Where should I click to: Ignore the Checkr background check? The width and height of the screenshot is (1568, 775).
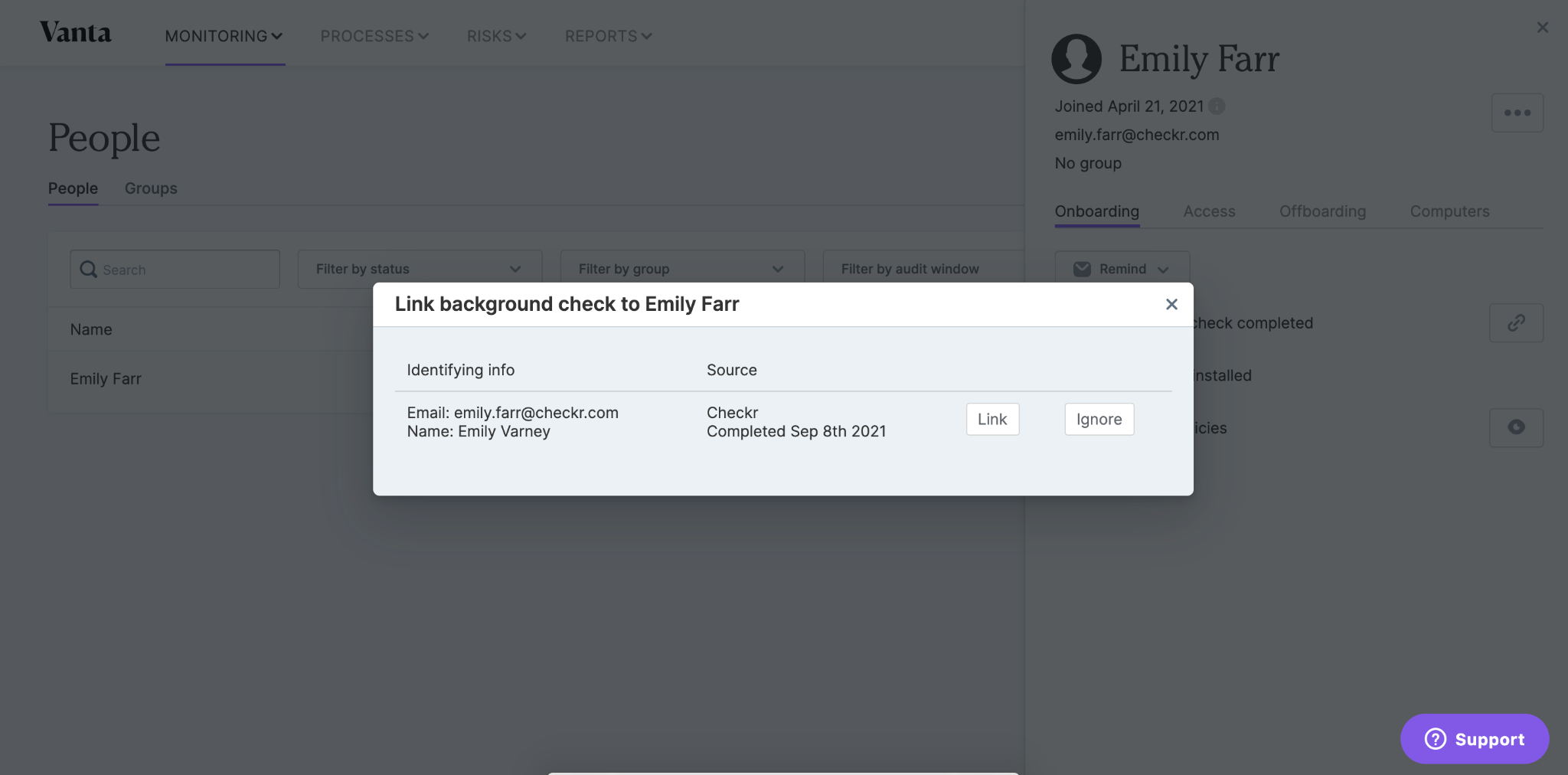(1099, 419)
